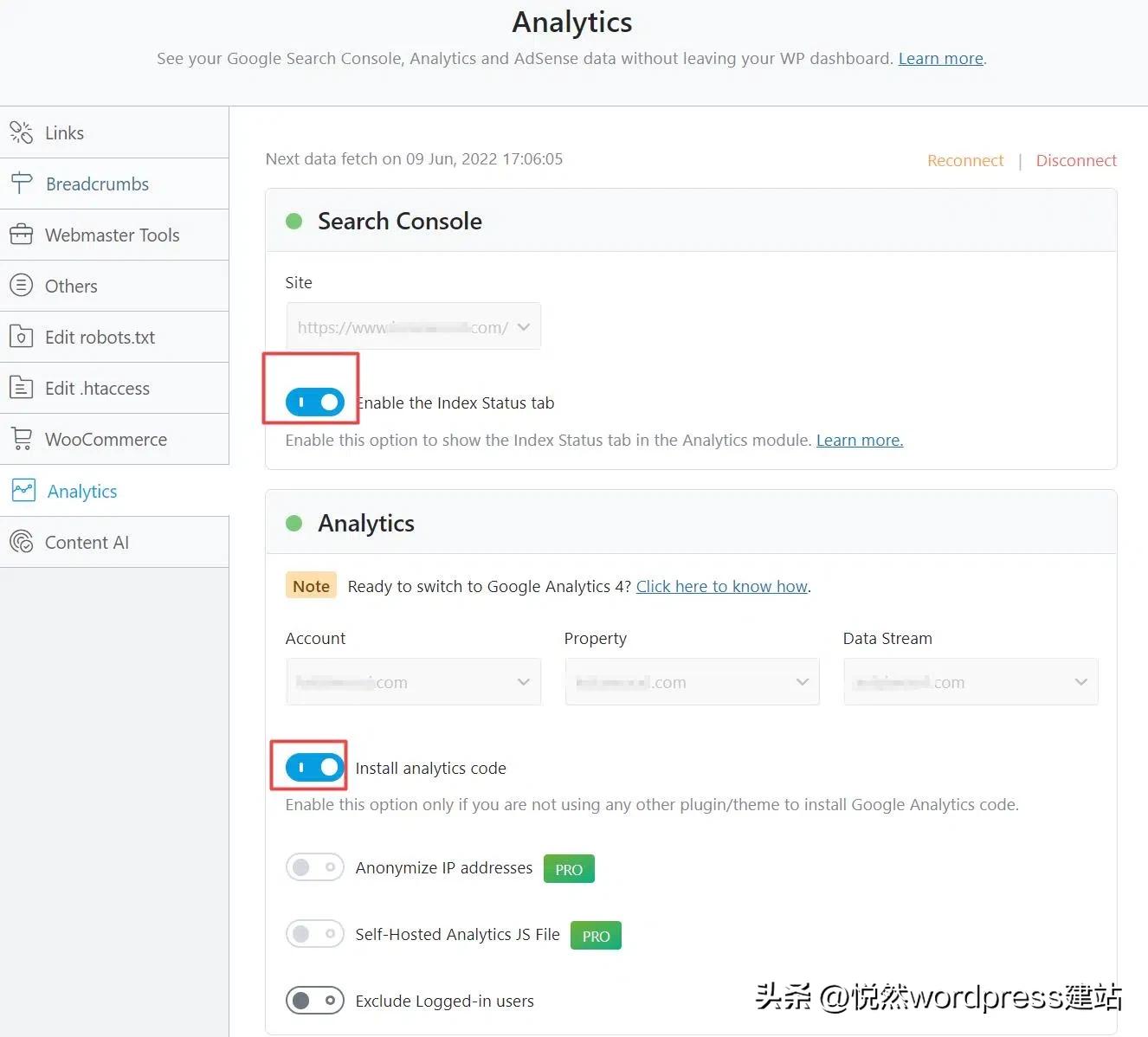
Task: Click the 'Click here to know how' link
Action: pos(722,586)
